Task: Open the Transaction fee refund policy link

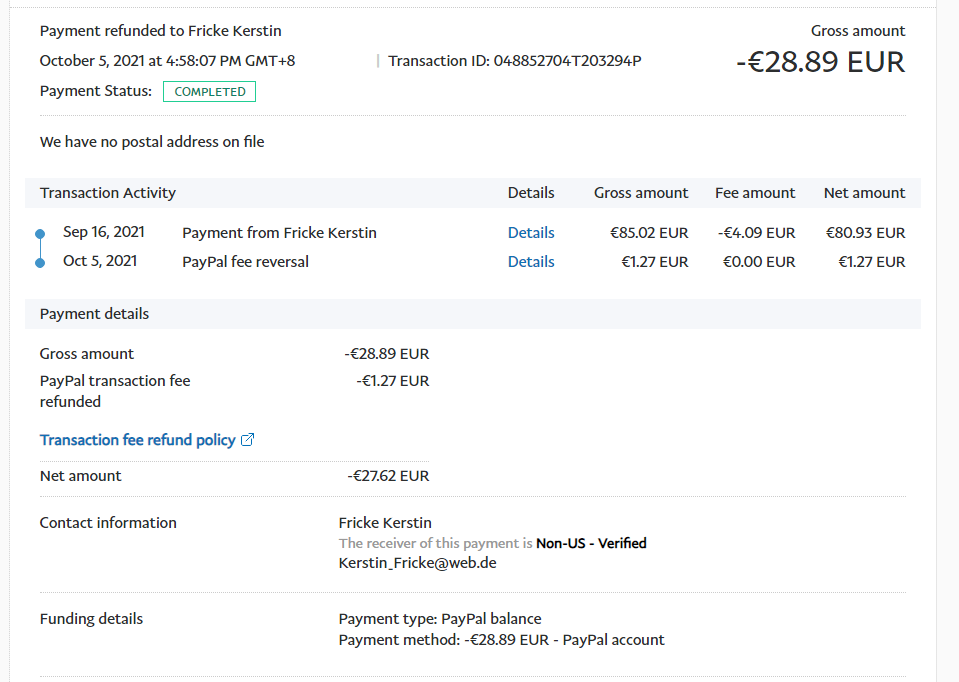Action: 137,440
